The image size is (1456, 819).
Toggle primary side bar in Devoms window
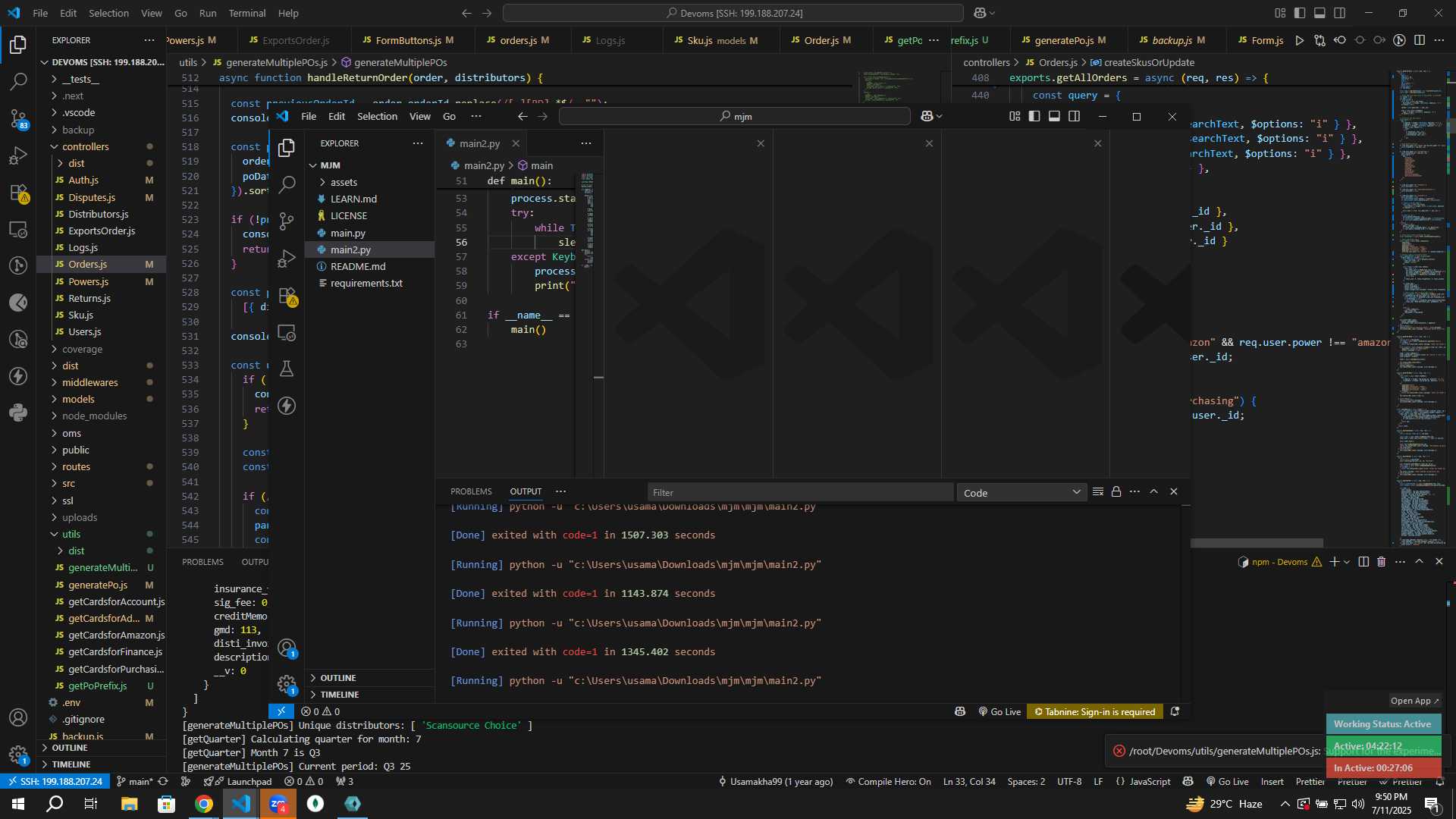tap(1300, 13)
